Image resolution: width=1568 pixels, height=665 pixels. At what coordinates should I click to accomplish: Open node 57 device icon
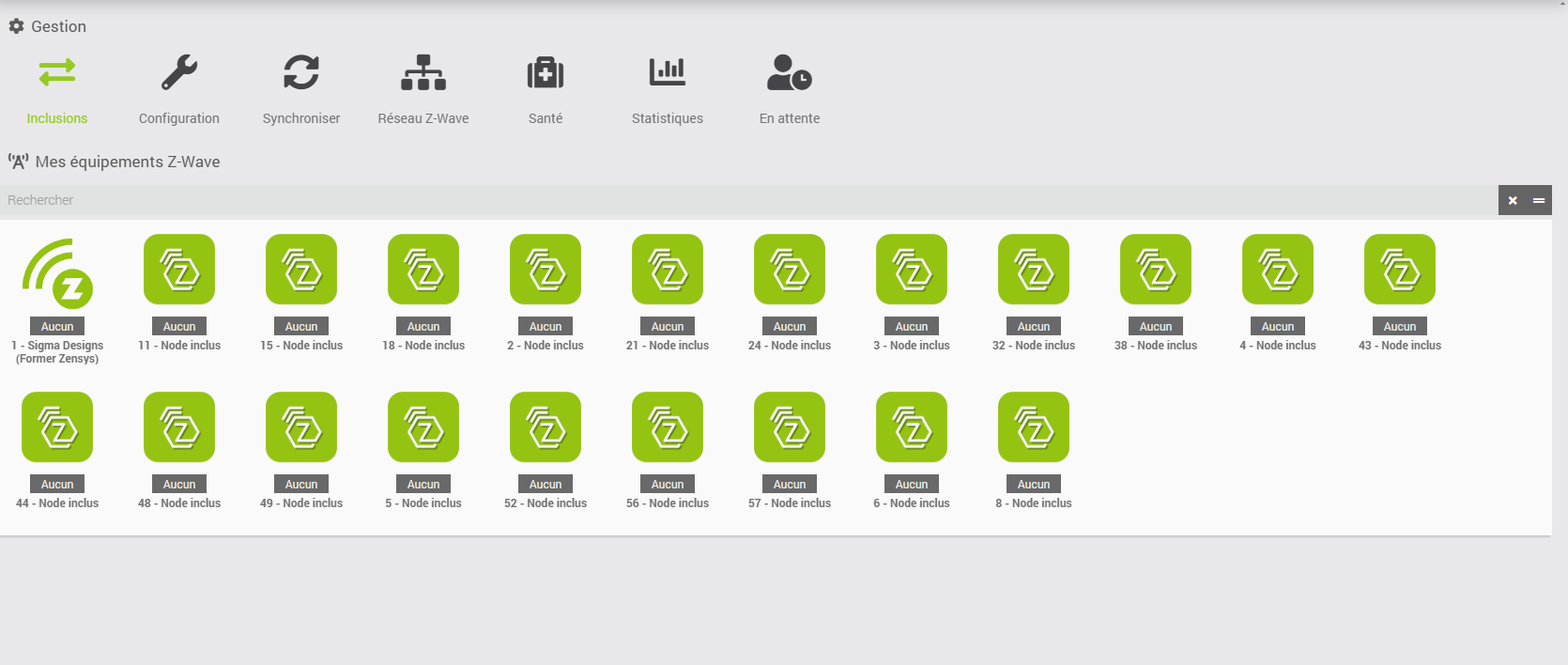(x=790, y=427)
